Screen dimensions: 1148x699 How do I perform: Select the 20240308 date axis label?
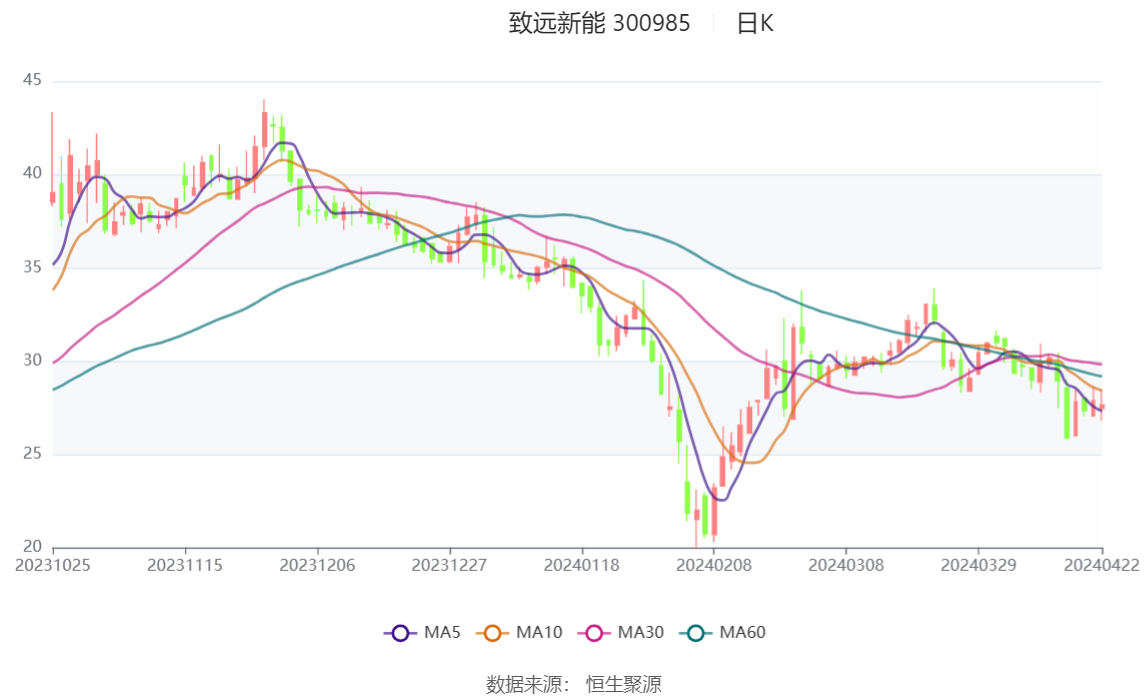846,566
